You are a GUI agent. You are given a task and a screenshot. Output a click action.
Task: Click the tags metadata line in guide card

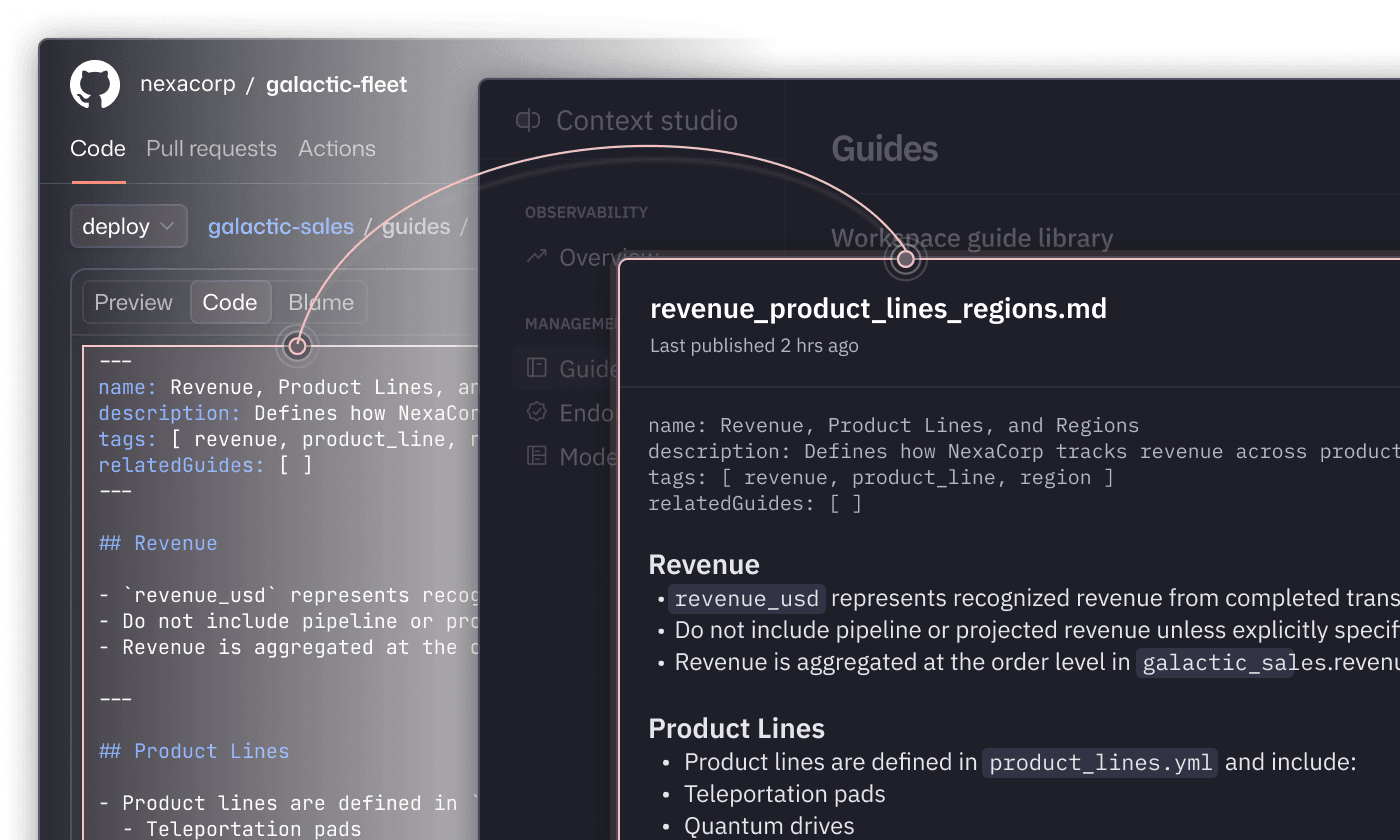[x=881, y=477]
